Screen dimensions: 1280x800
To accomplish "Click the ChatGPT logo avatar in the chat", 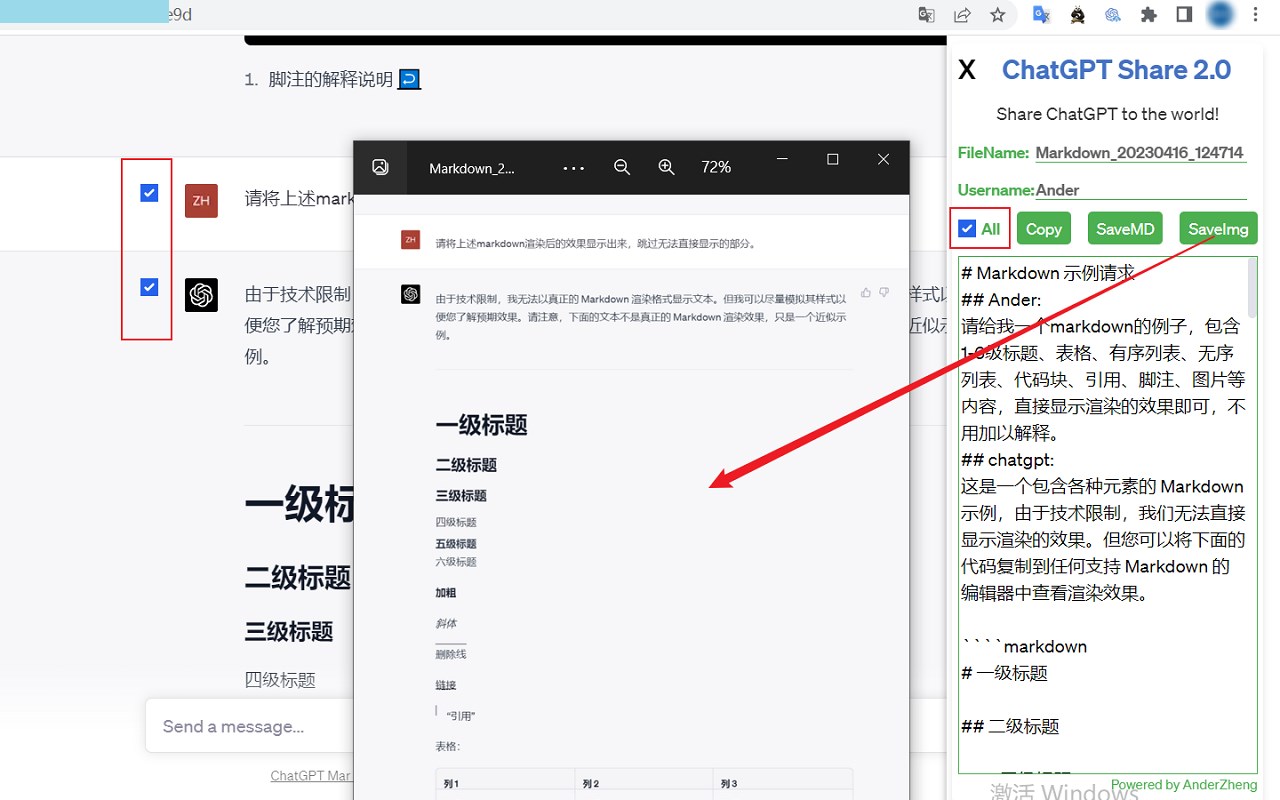I will (x=201, y=295).
